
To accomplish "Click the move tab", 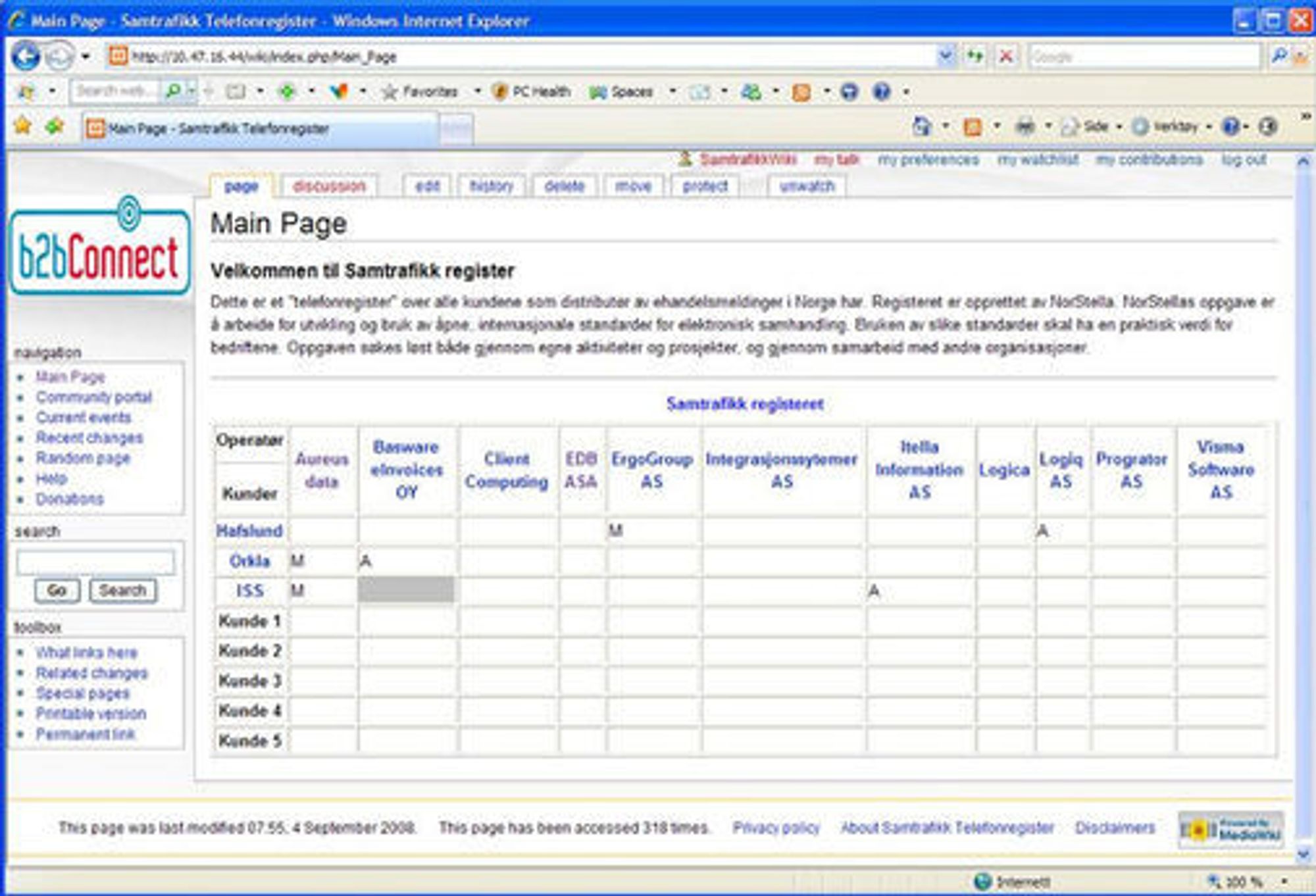I will click(x=633, y=186).
